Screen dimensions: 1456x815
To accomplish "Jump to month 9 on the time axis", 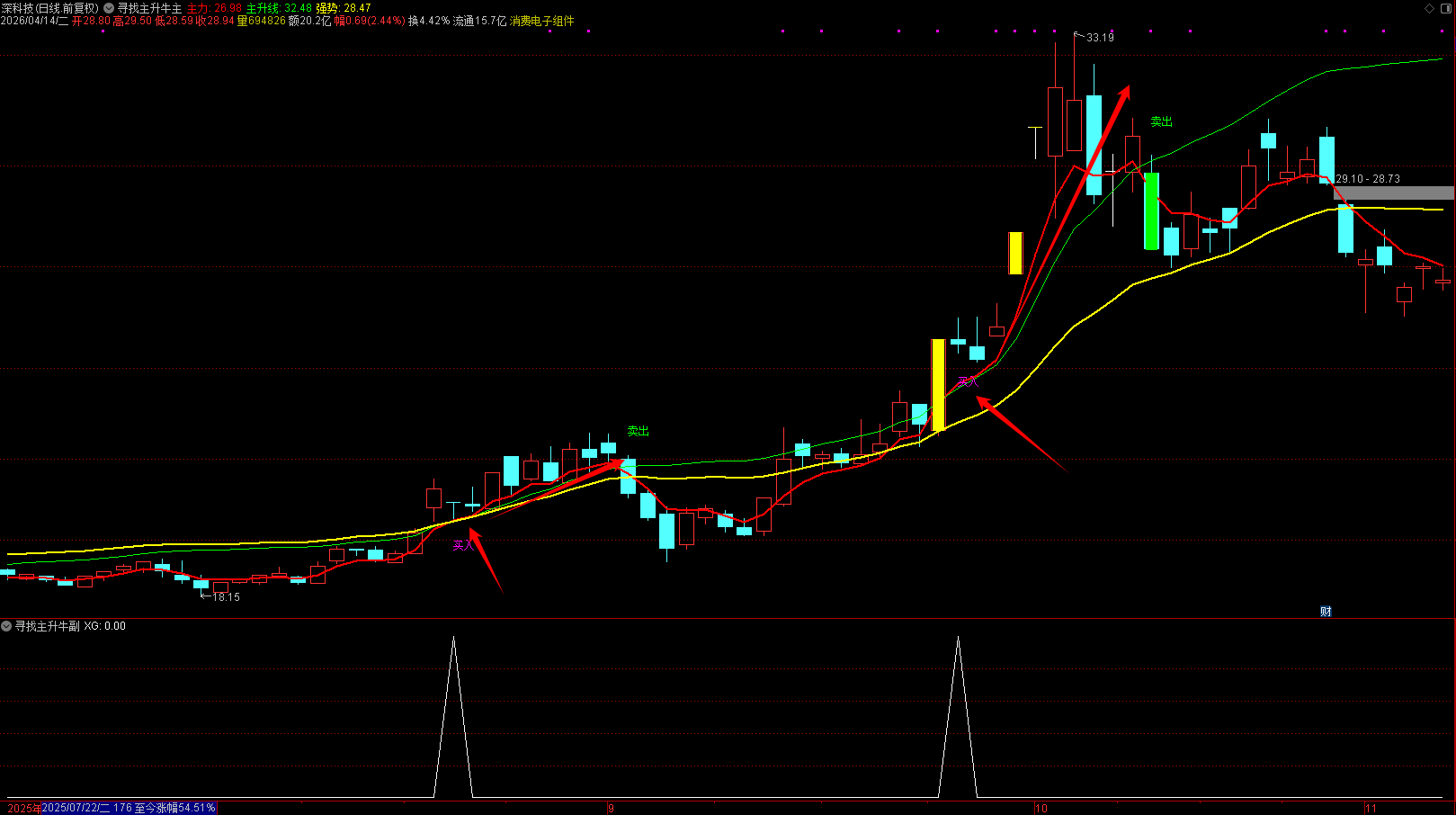I will coord(612,809).
